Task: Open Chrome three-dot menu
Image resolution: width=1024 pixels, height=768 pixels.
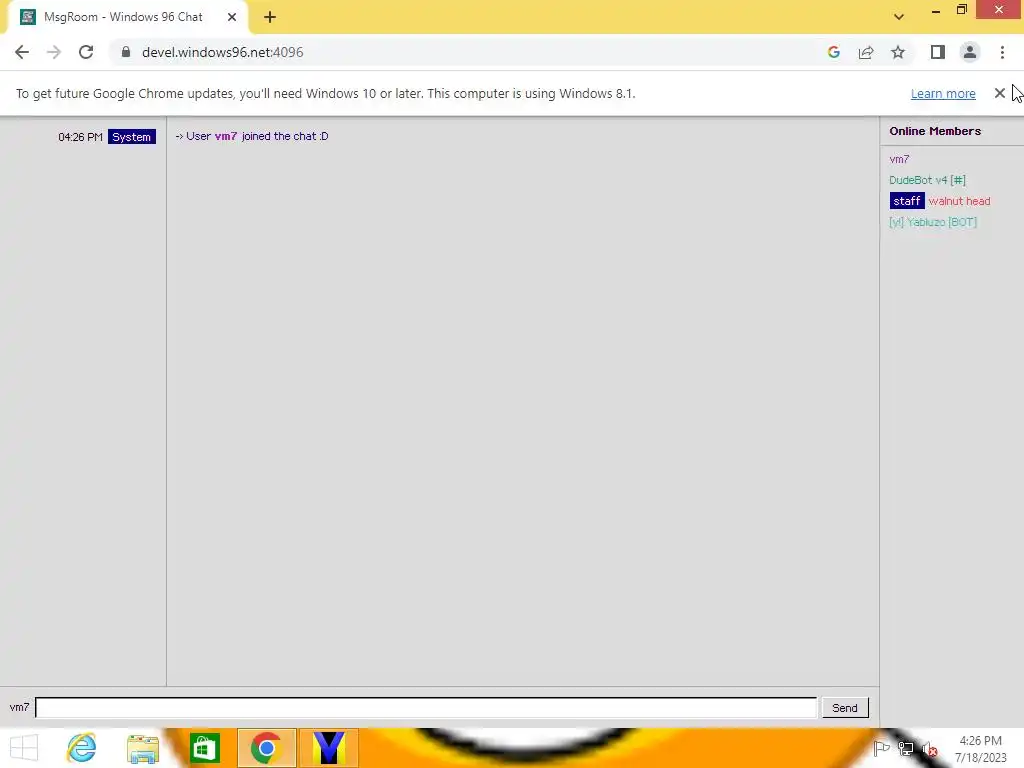Action: click(1002, 52)
